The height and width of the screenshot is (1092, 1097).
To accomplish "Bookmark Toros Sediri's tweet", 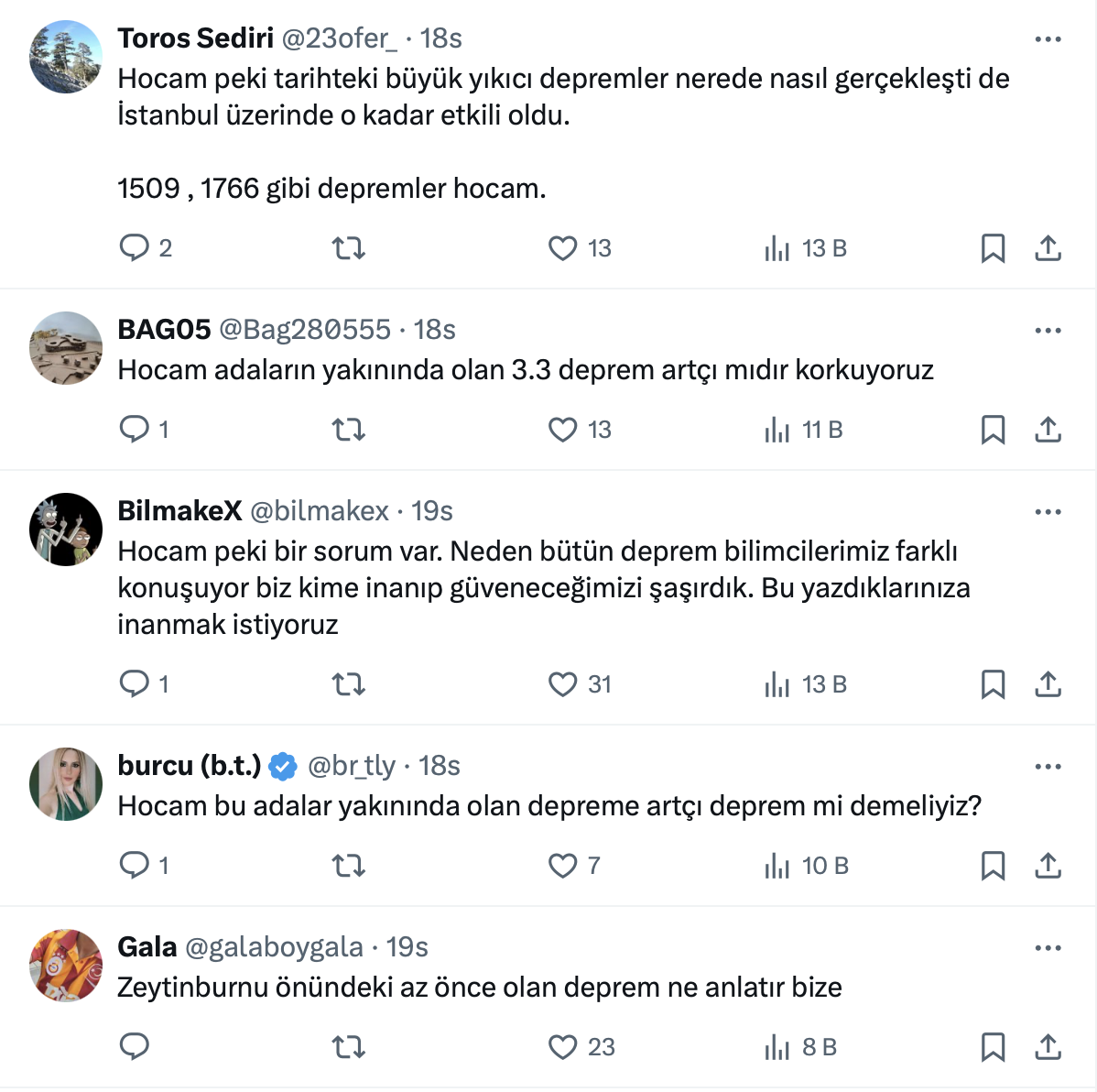I will pos(993,248).
